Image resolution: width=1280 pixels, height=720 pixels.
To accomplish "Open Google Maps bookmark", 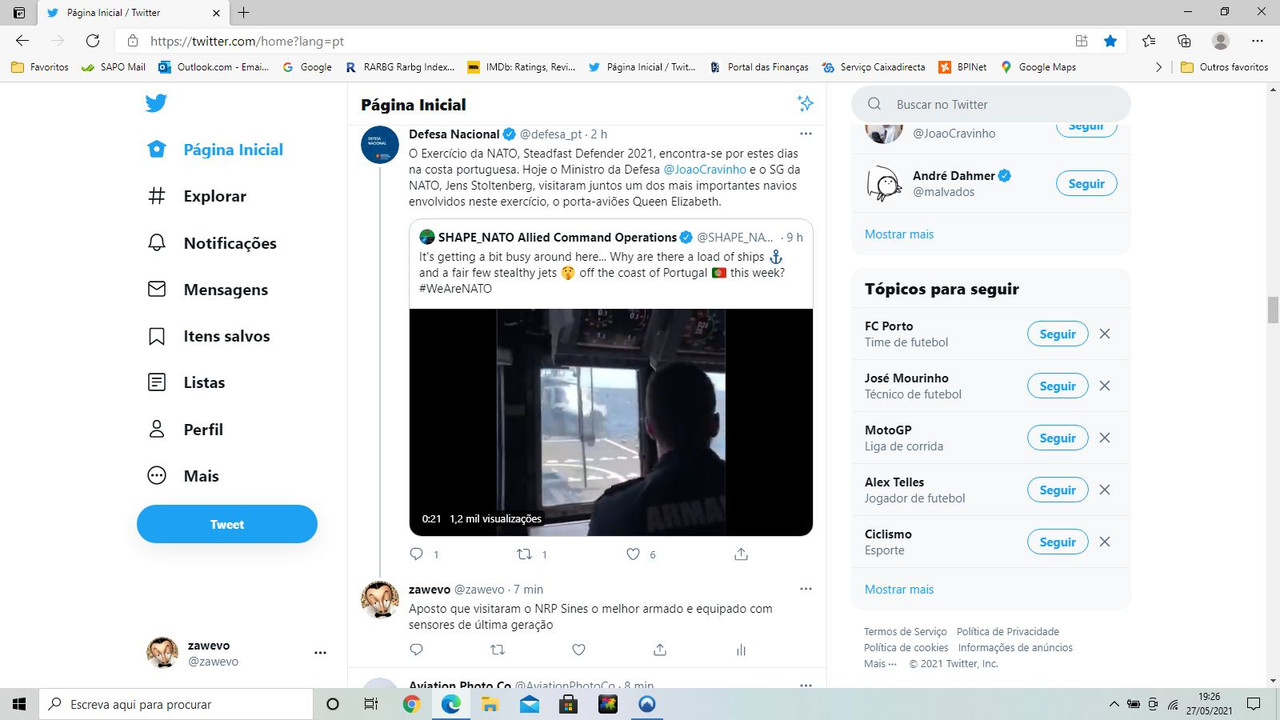I will 1038,67.
